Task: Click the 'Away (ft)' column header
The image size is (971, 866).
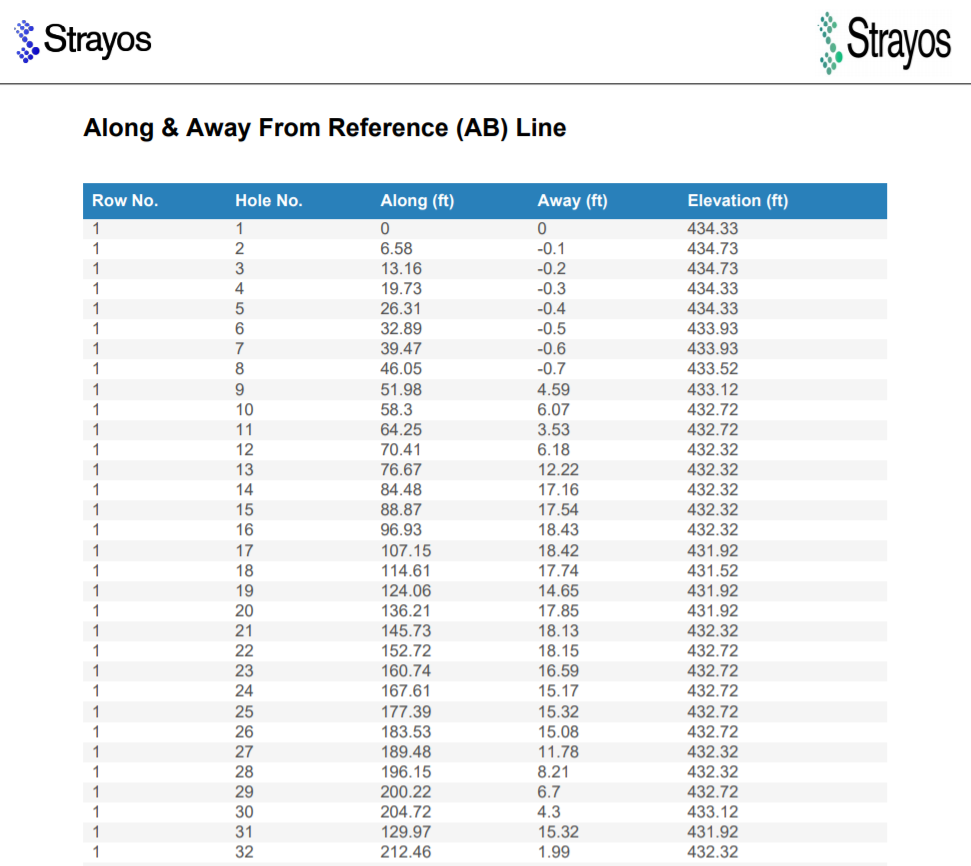Action: pos(572,201)
